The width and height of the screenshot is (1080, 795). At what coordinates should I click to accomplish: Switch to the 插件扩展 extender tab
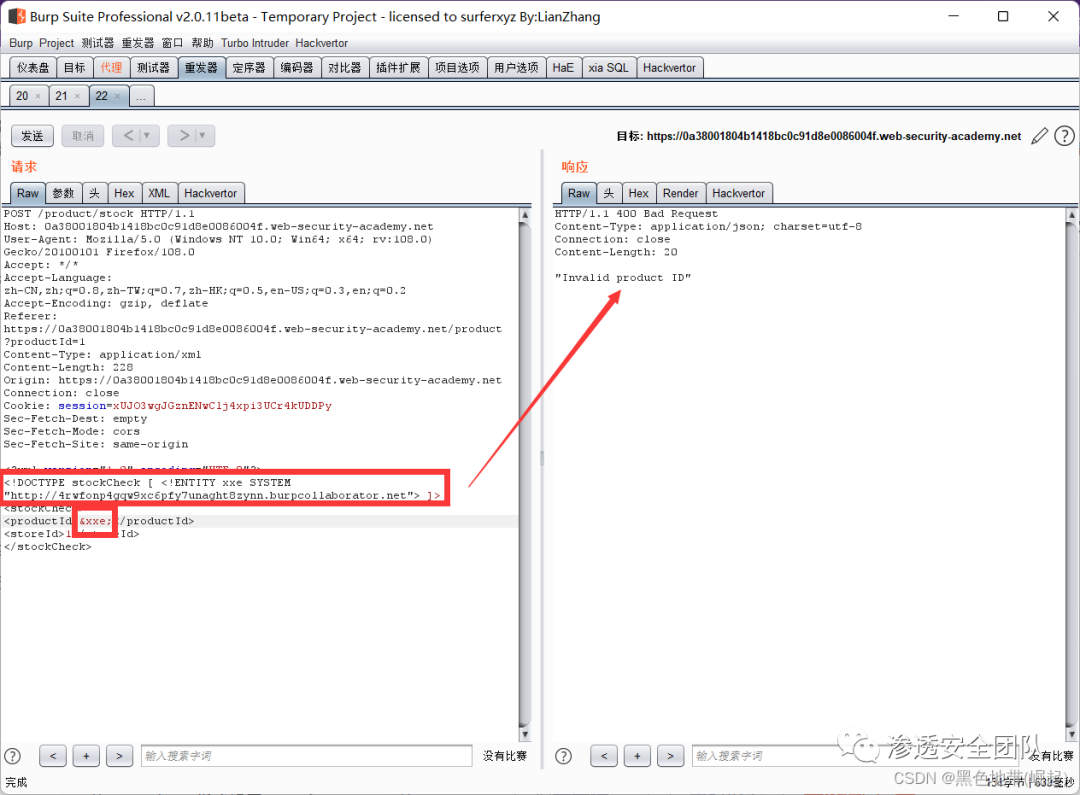click(x=398, y=68)
